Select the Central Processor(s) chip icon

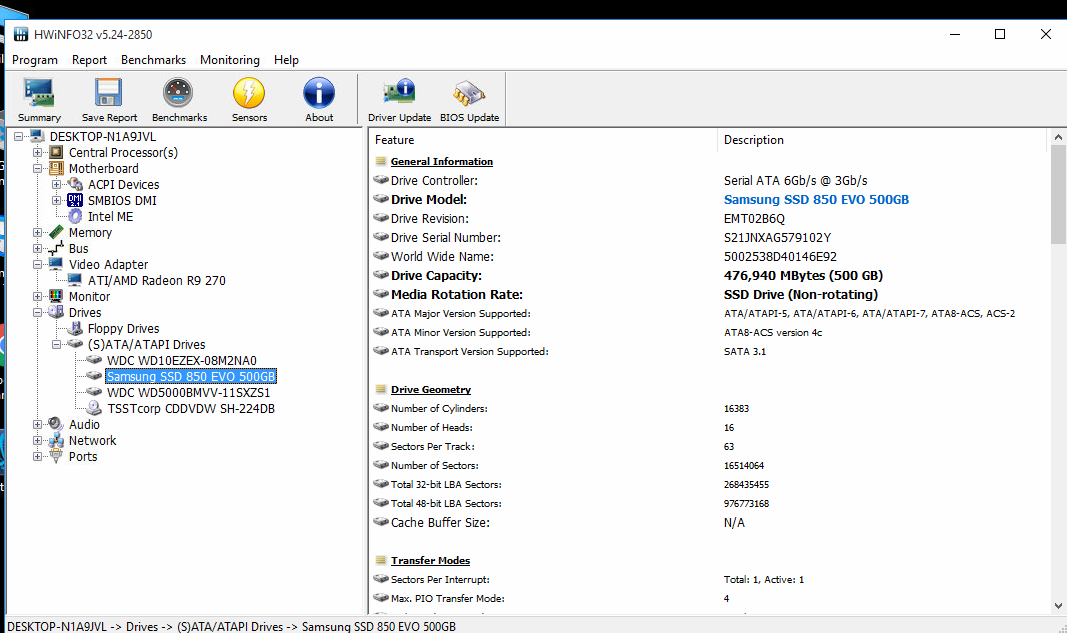point(56,152)
